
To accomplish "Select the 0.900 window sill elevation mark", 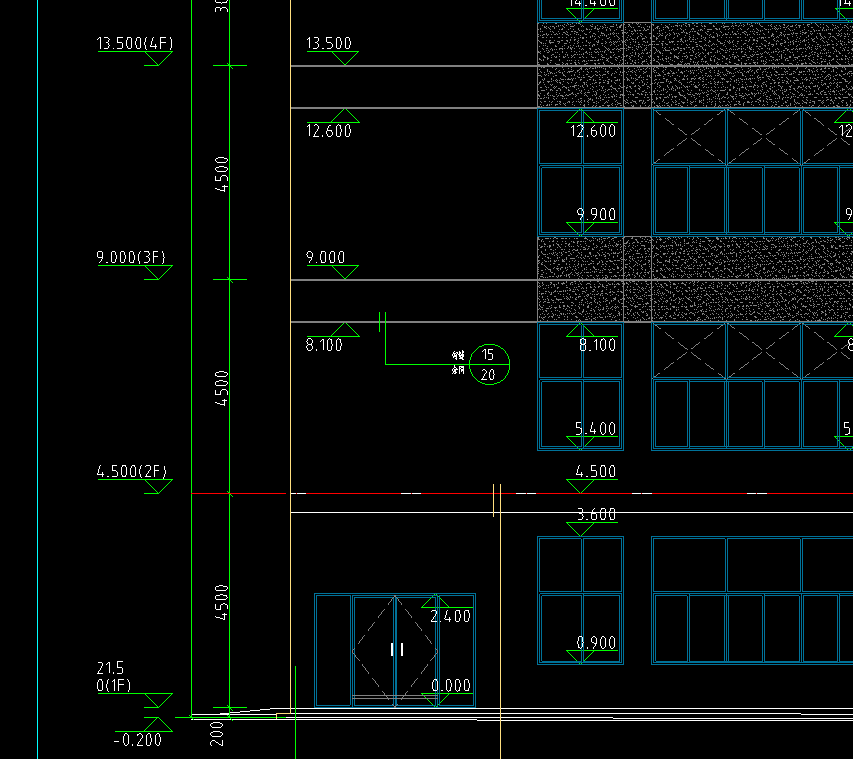I will (x=596, y=643).
